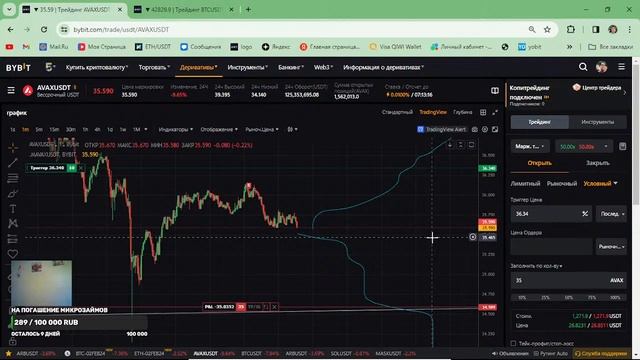
Task: Toggle percent mode in trigger price field
Action: pos(585,213)
